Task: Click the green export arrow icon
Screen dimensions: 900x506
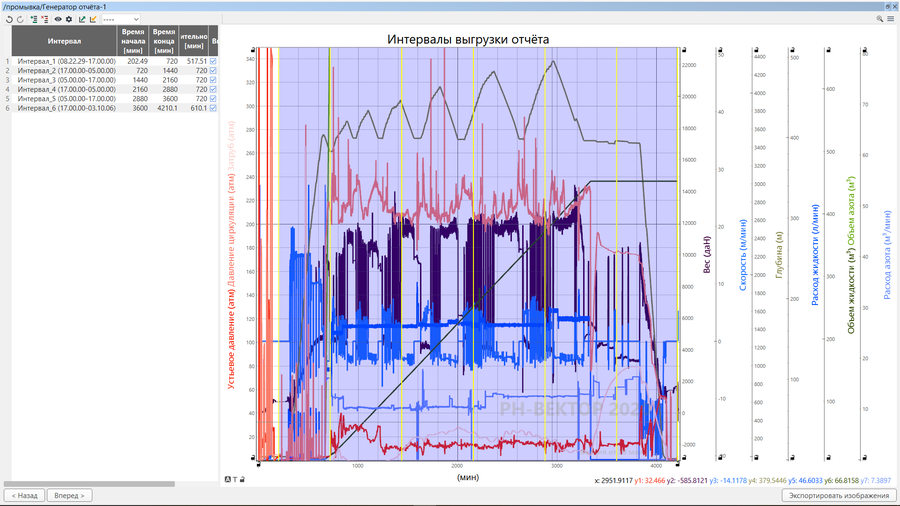Action: [82, 19]
